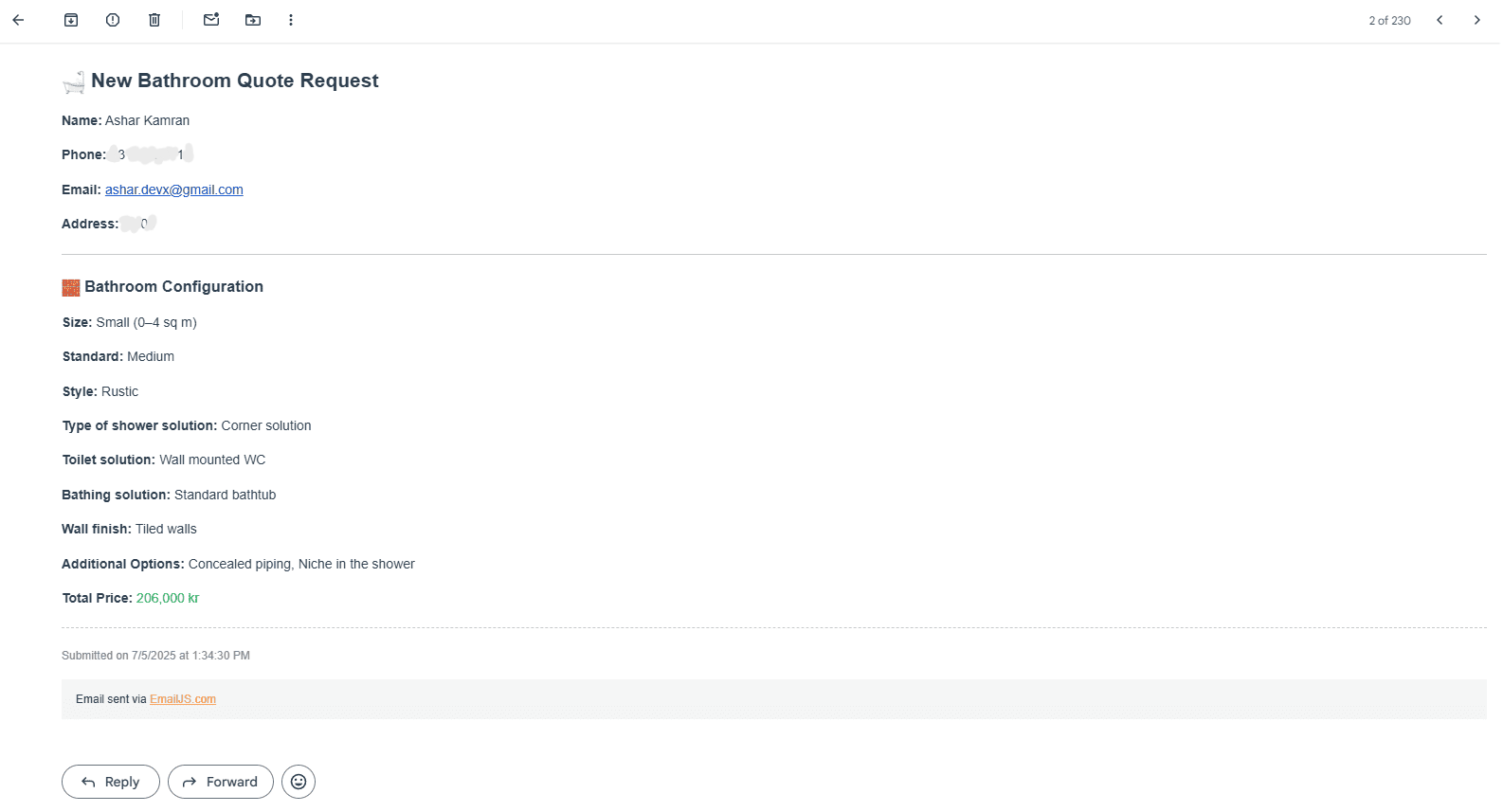Image resolution: width=1503 pixels, height=812 pixels.
Task: Open the EmailJS.com link
Action: 183,699
